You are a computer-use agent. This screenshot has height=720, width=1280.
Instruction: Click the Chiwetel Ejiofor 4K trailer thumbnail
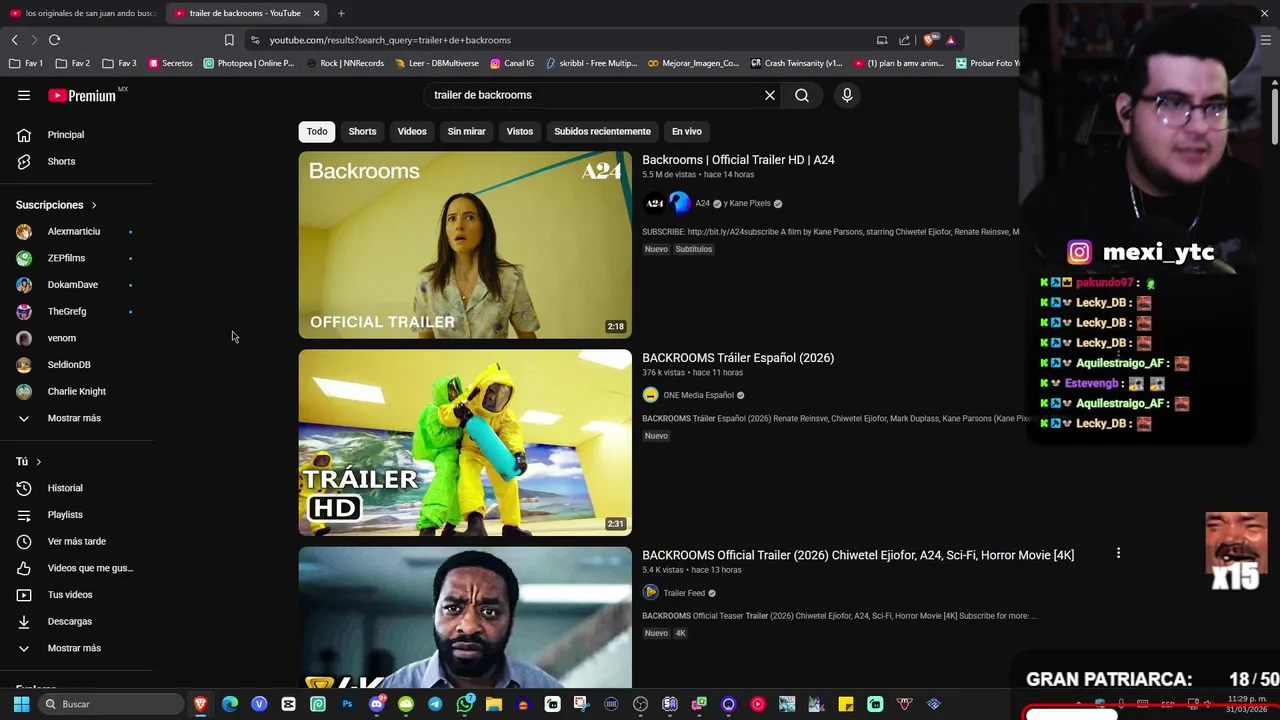pos(465,617)
